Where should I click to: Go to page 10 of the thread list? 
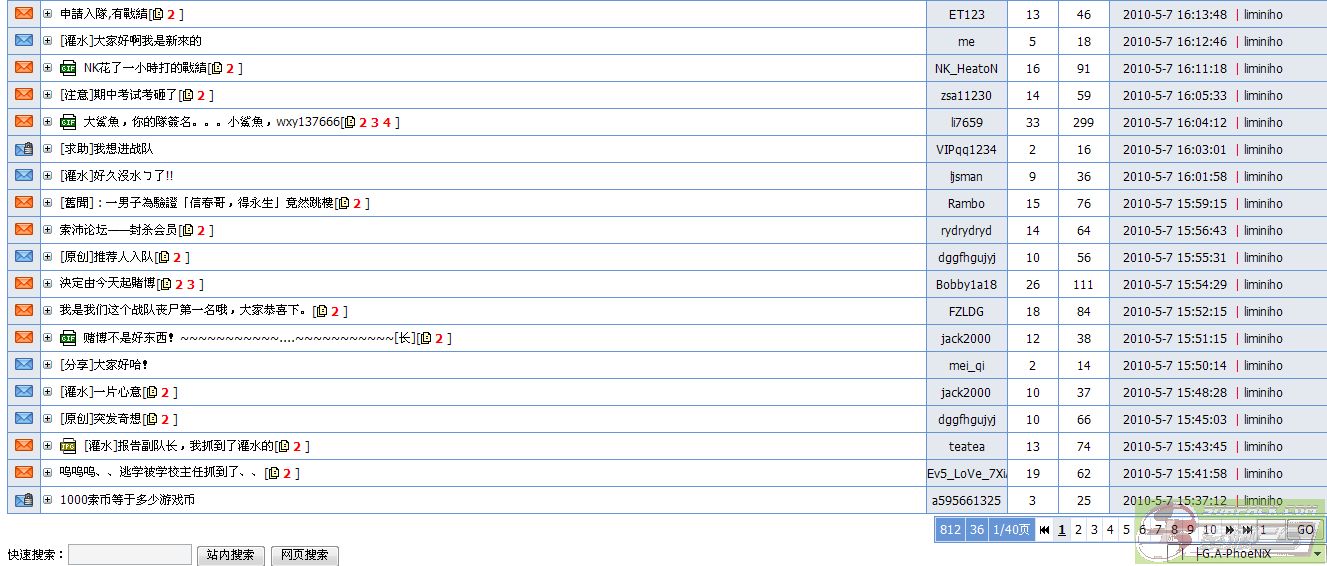point(1209,530)
